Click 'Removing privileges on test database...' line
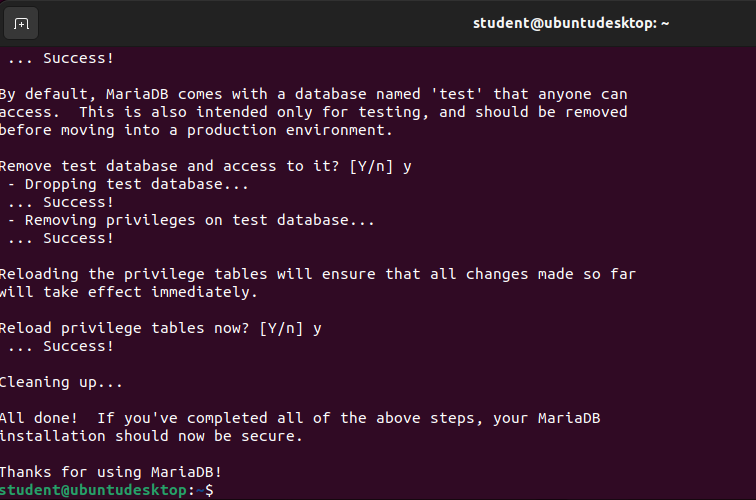Screen dimensions: 756x500 click(x=191, y=220)
